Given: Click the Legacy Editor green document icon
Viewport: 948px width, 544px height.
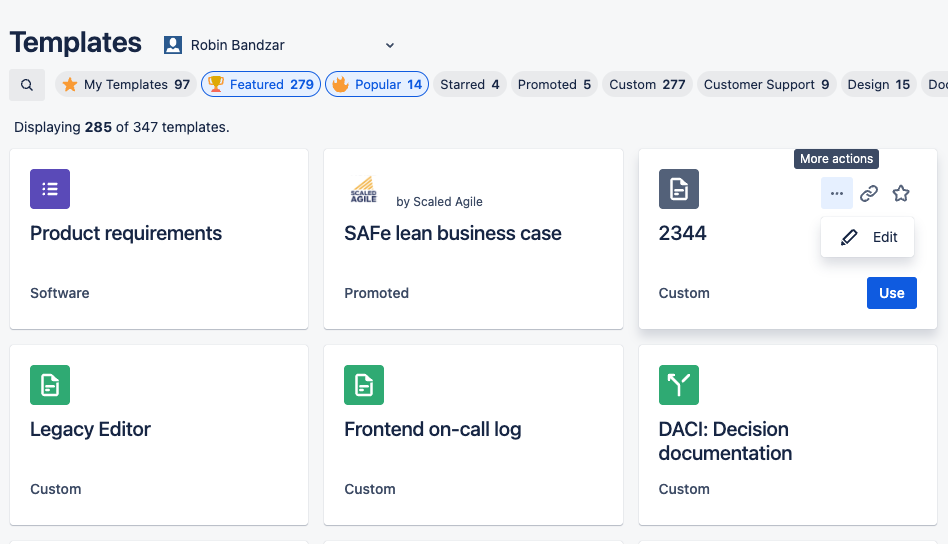Looking at the screenshot, I should point(50,385).
